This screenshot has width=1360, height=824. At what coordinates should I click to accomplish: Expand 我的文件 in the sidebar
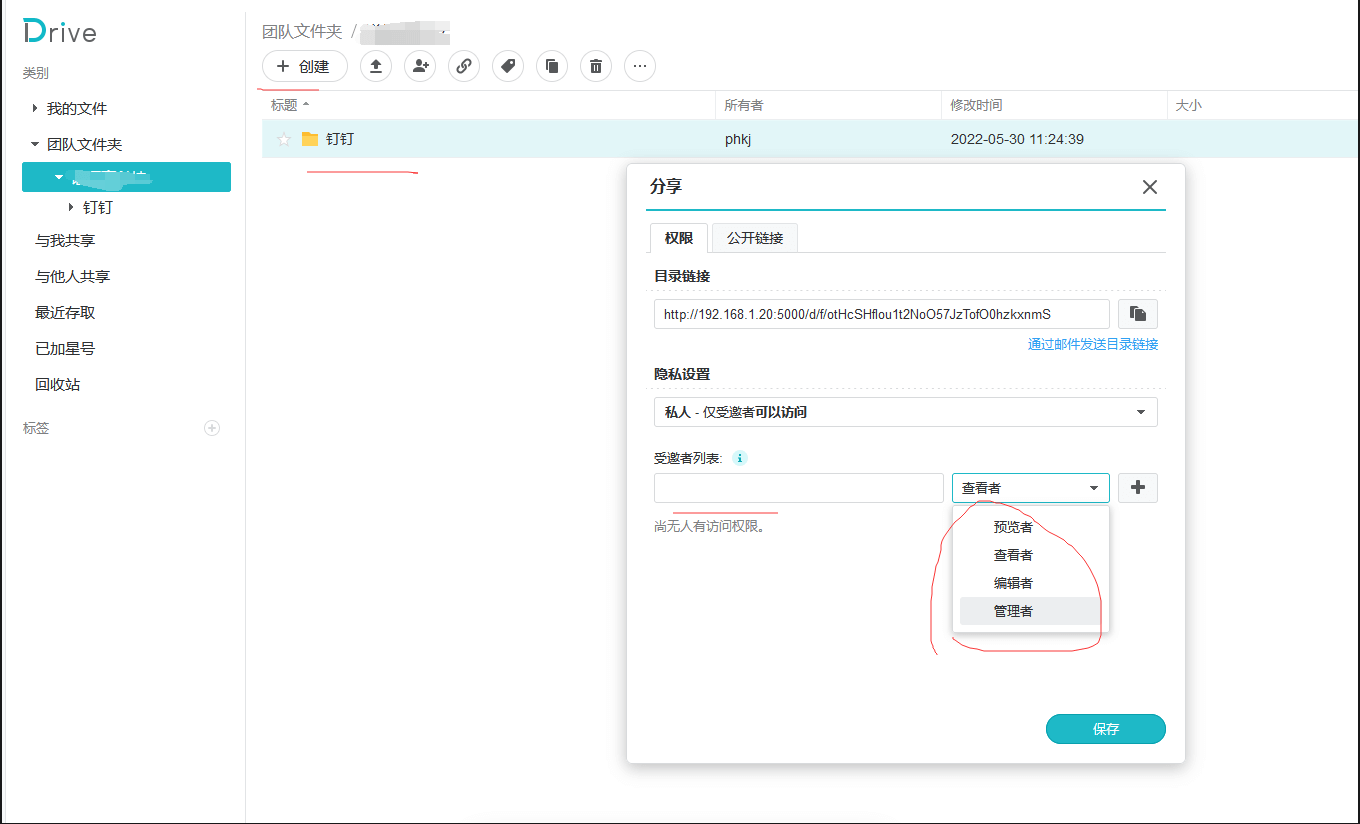35,108
